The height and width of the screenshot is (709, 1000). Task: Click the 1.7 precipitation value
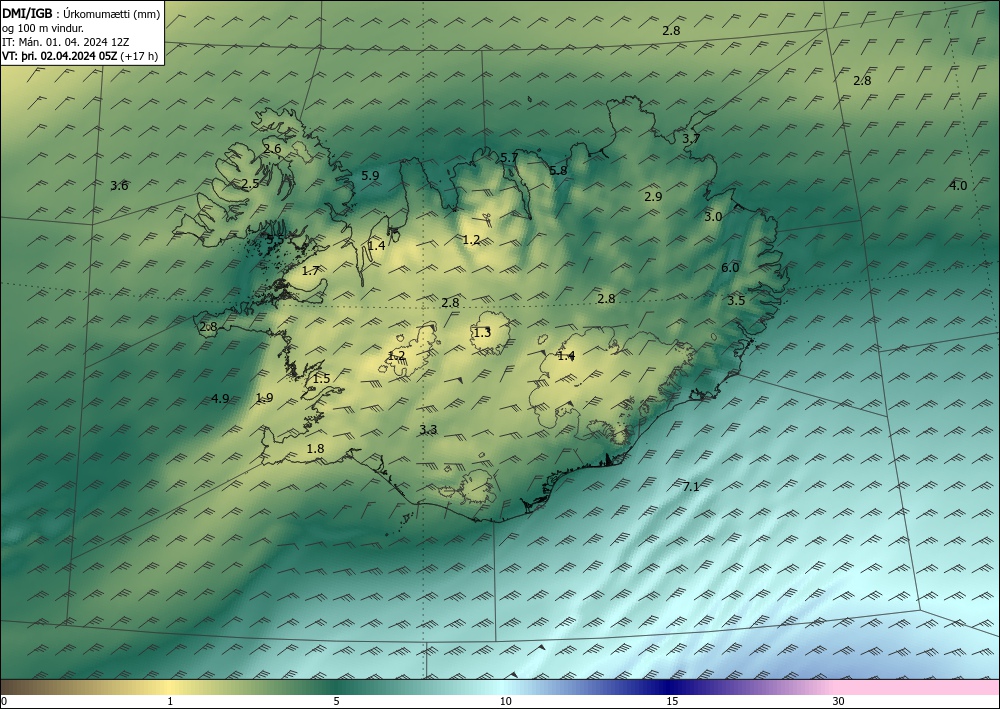coord(310,271)
